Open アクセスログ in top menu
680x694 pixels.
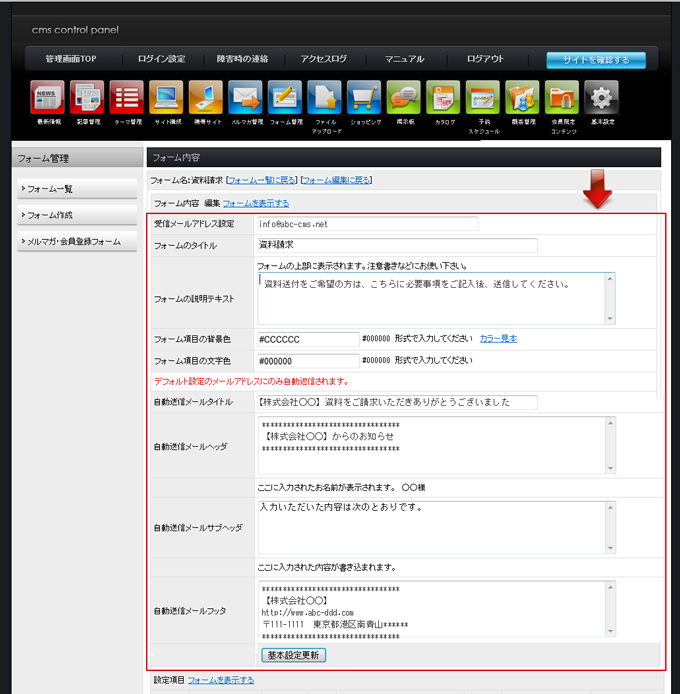coord(323,59)
